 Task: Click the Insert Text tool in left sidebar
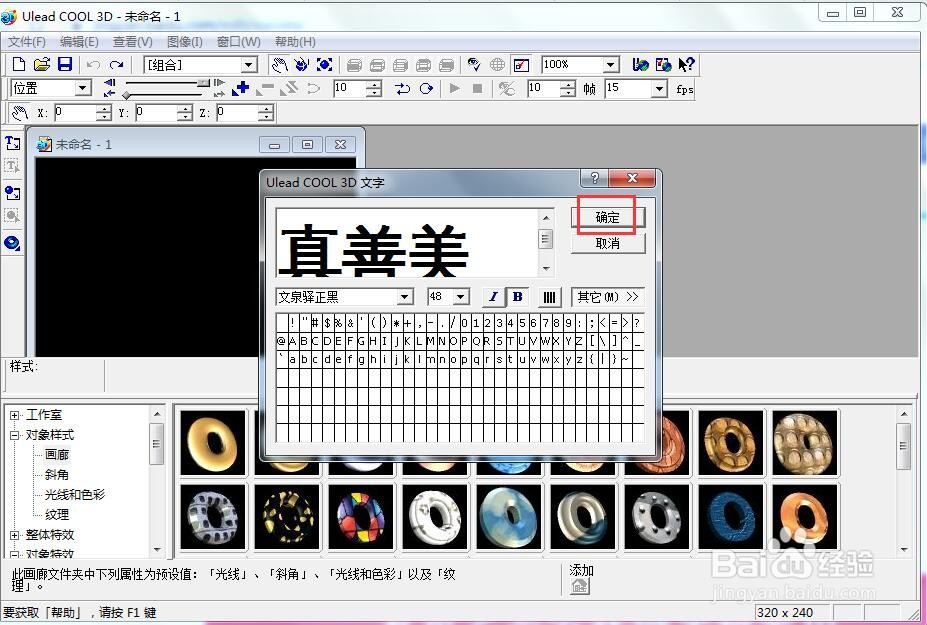click(x=12, y=143)
